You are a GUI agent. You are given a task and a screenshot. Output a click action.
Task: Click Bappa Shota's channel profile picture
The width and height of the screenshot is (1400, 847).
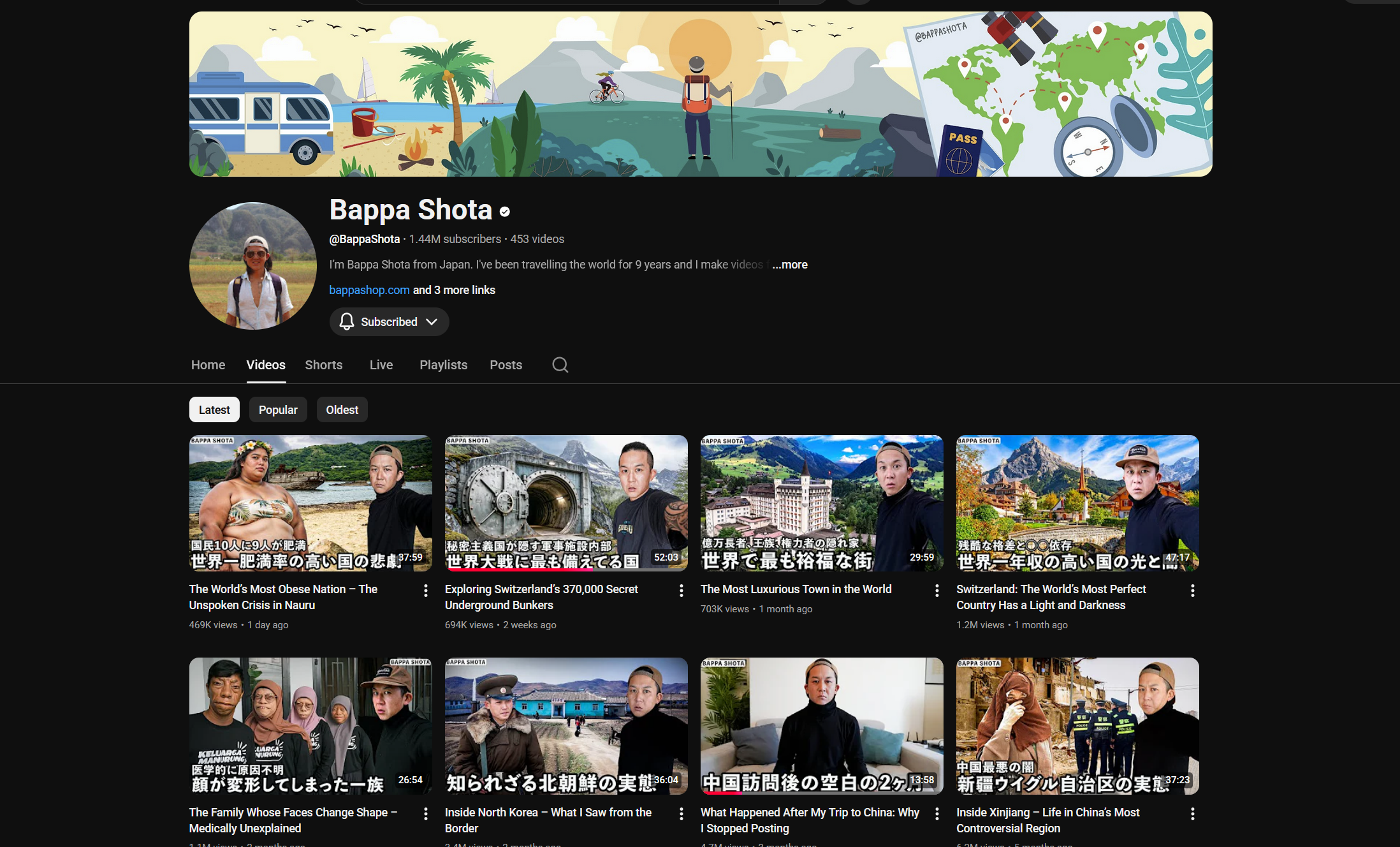(x=253, y=266)
